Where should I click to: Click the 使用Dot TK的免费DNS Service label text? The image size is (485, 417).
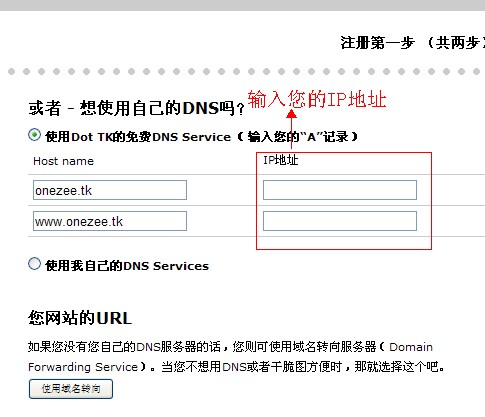point(138,137)
